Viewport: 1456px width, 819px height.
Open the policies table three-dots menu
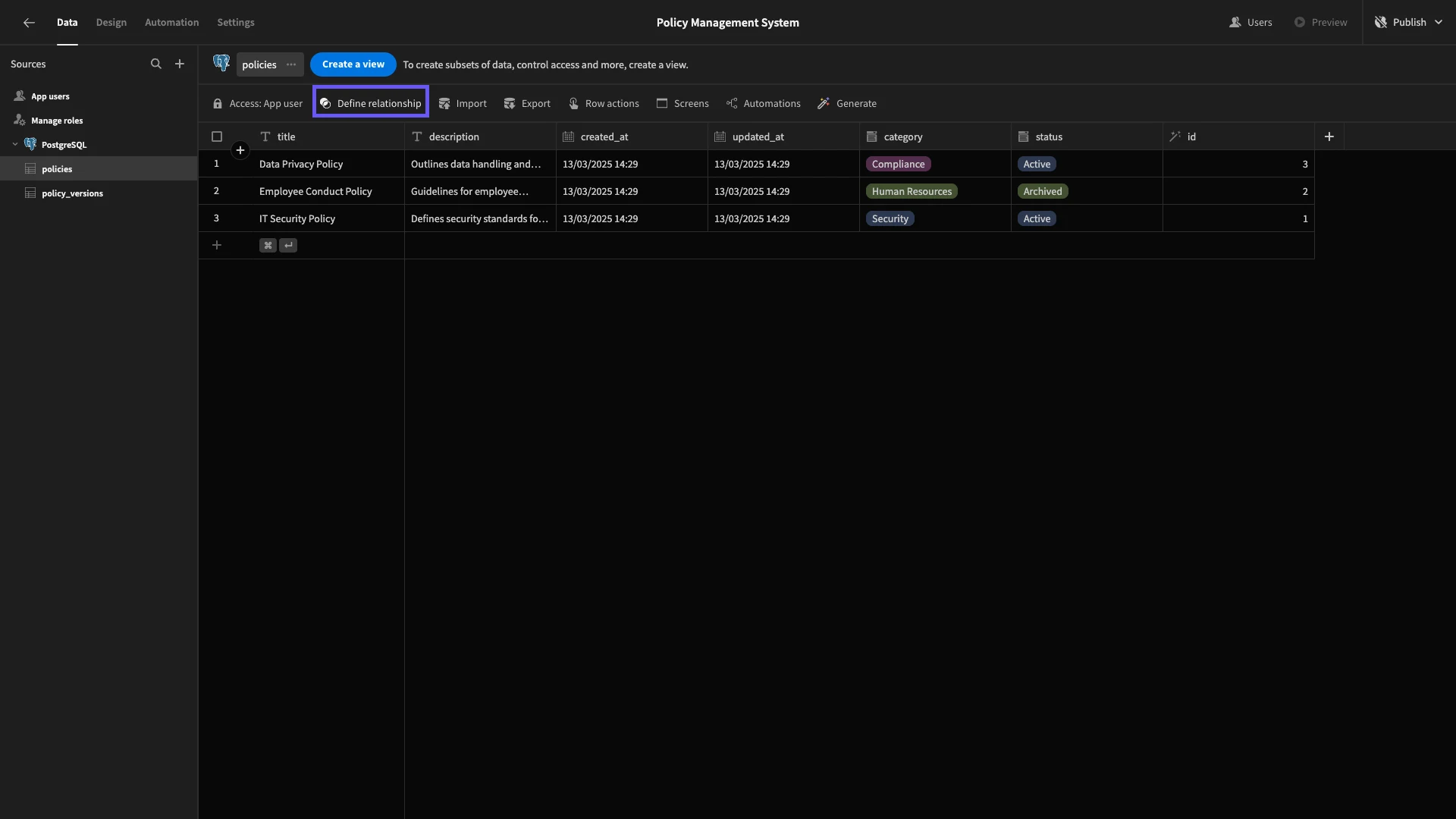291,64
